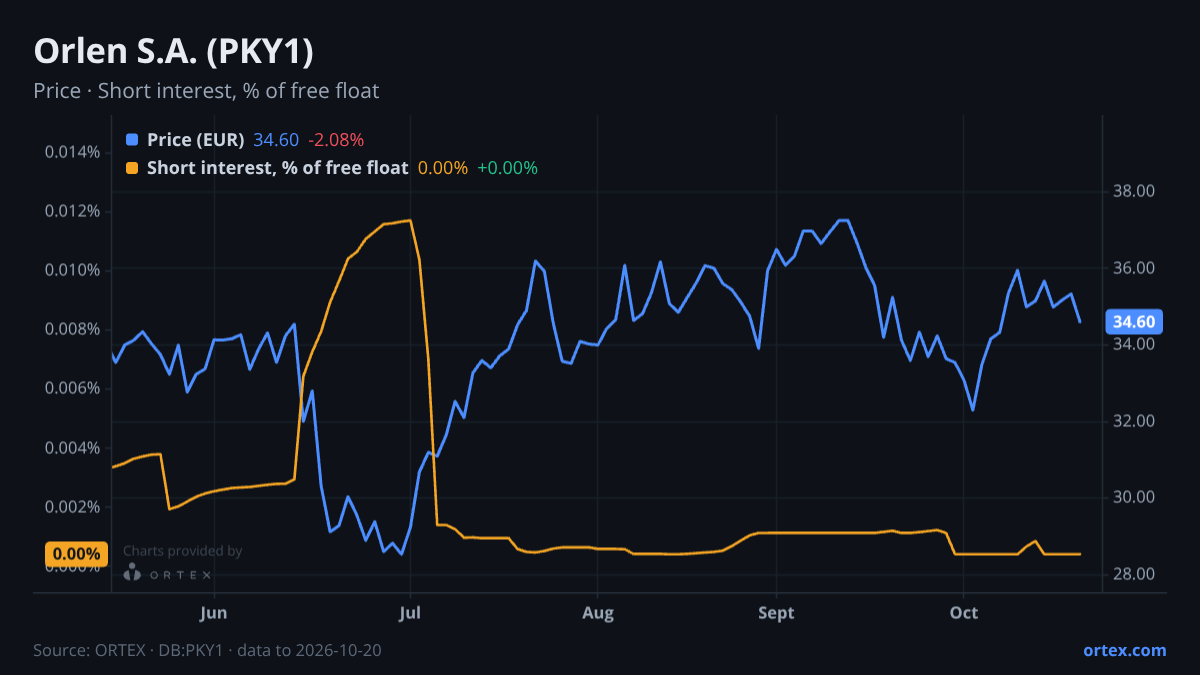
Task: Click the +0.00% short interest change value
Action: click(x=507, y=168)
